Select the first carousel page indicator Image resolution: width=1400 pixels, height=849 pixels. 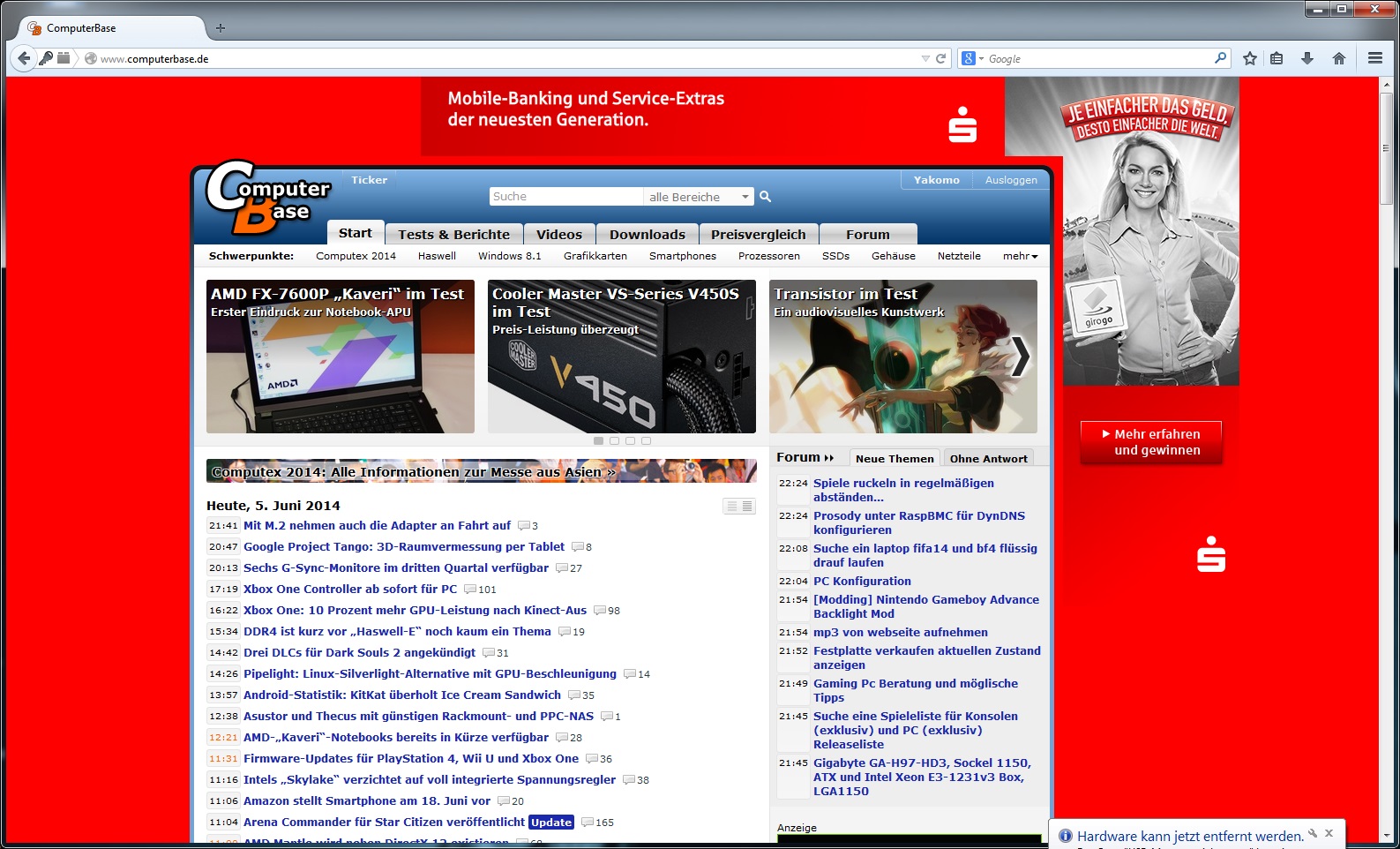[x=599, y=440]
